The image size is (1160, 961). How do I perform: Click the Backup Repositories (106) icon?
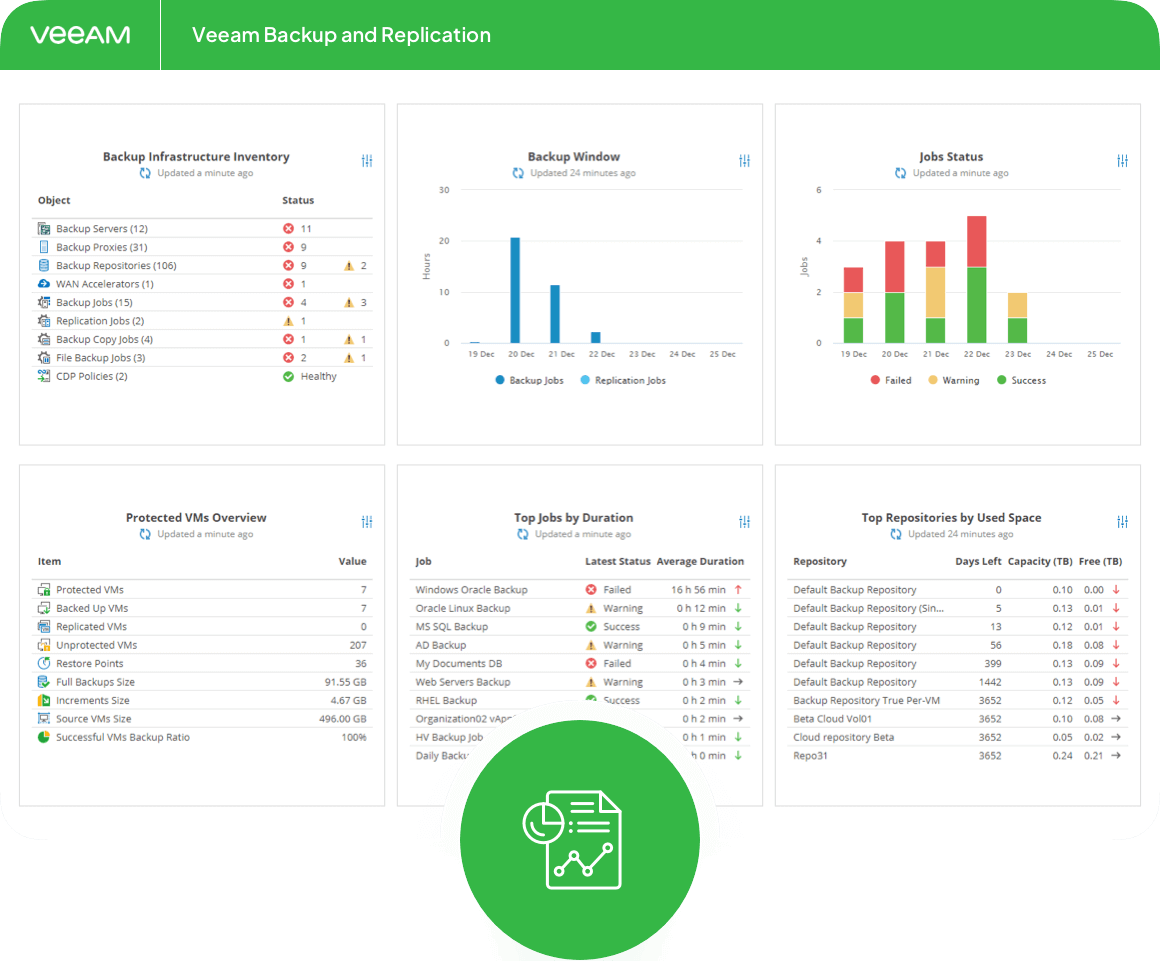(44, 266)
